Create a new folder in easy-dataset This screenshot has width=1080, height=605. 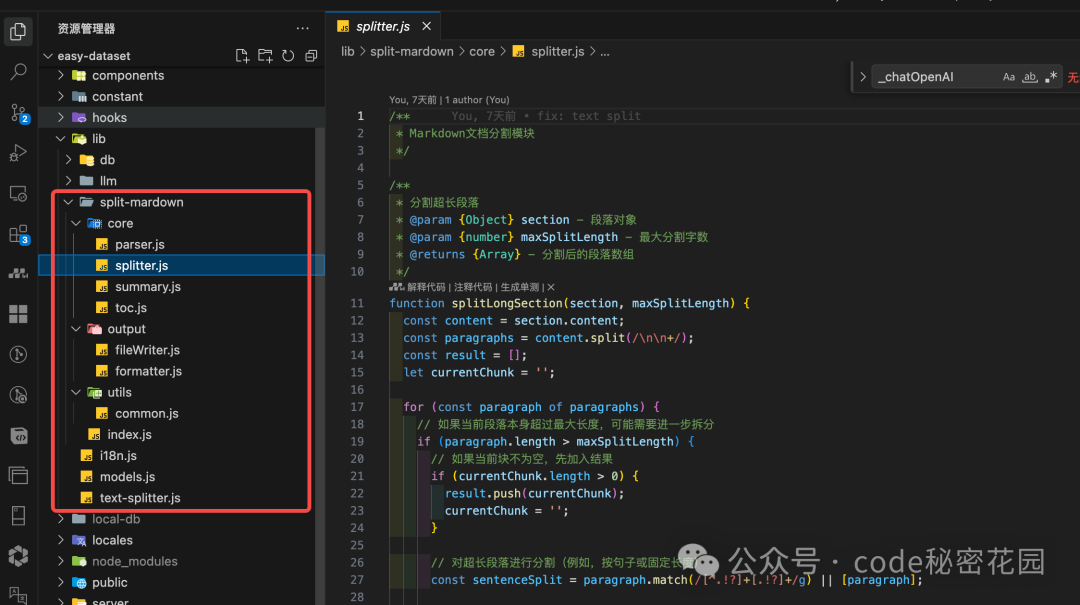coord(265,56)
